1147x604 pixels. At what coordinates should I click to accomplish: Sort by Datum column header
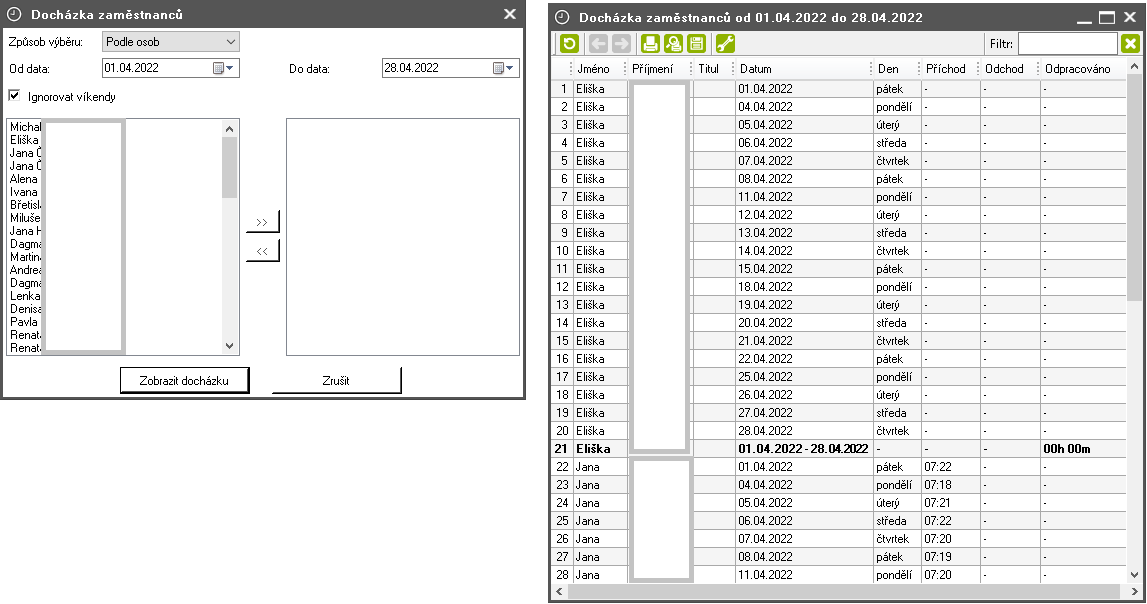(x=756, y=69)
